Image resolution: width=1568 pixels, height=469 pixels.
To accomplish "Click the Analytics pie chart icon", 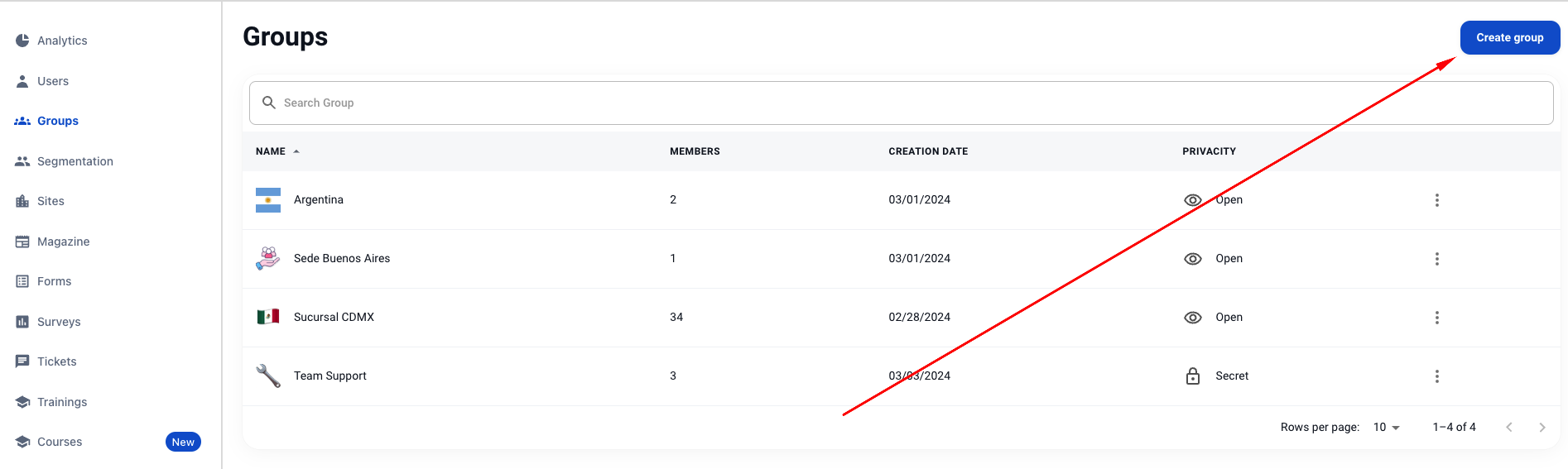I will point(22,41).
